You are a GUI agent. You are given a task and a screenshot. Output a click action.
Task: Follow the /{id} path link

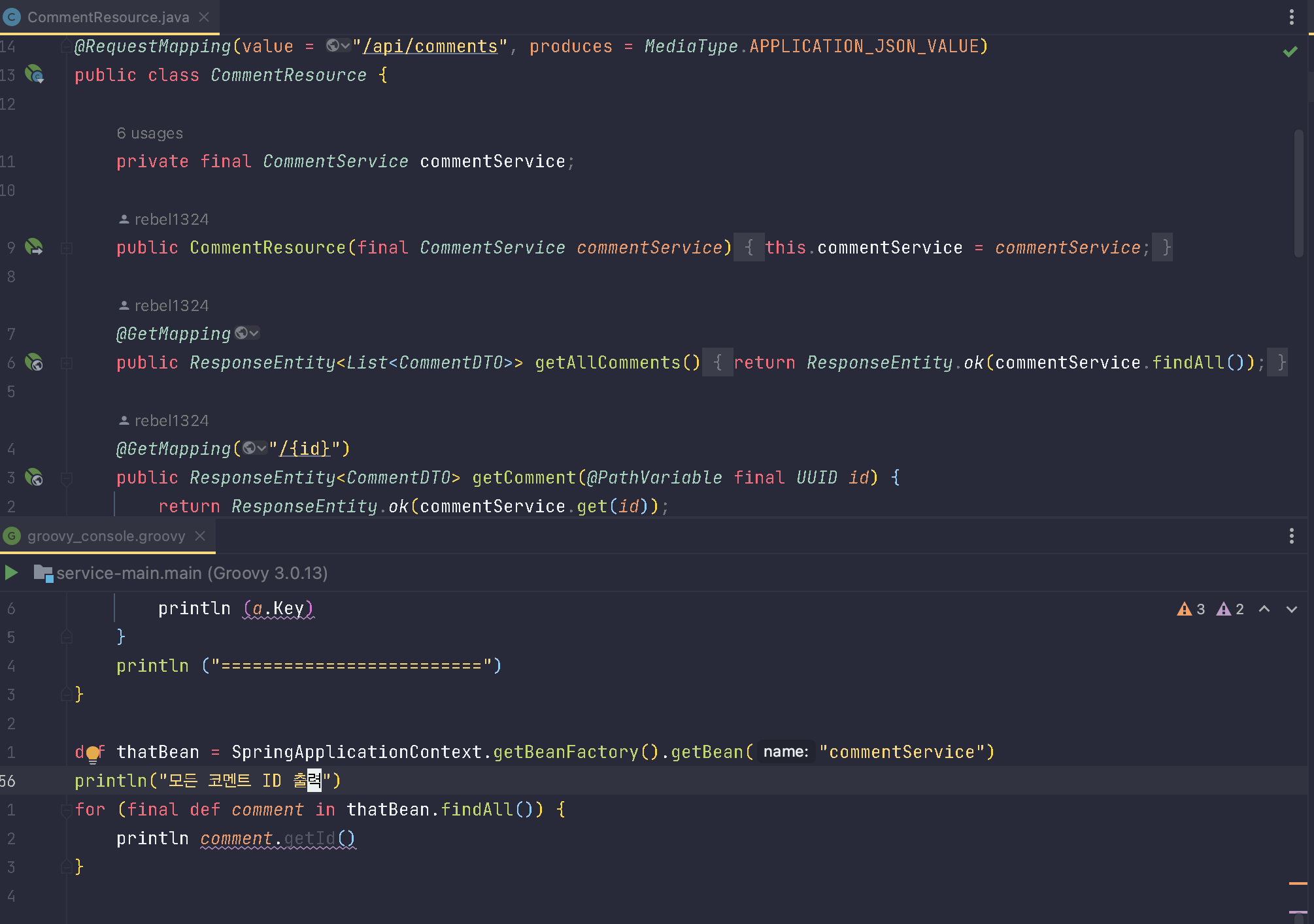(x=305, y=449)
